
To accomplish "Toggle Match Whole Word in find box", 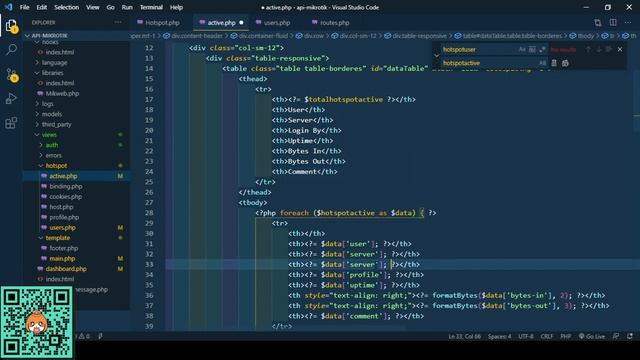I will pos(532,49).
